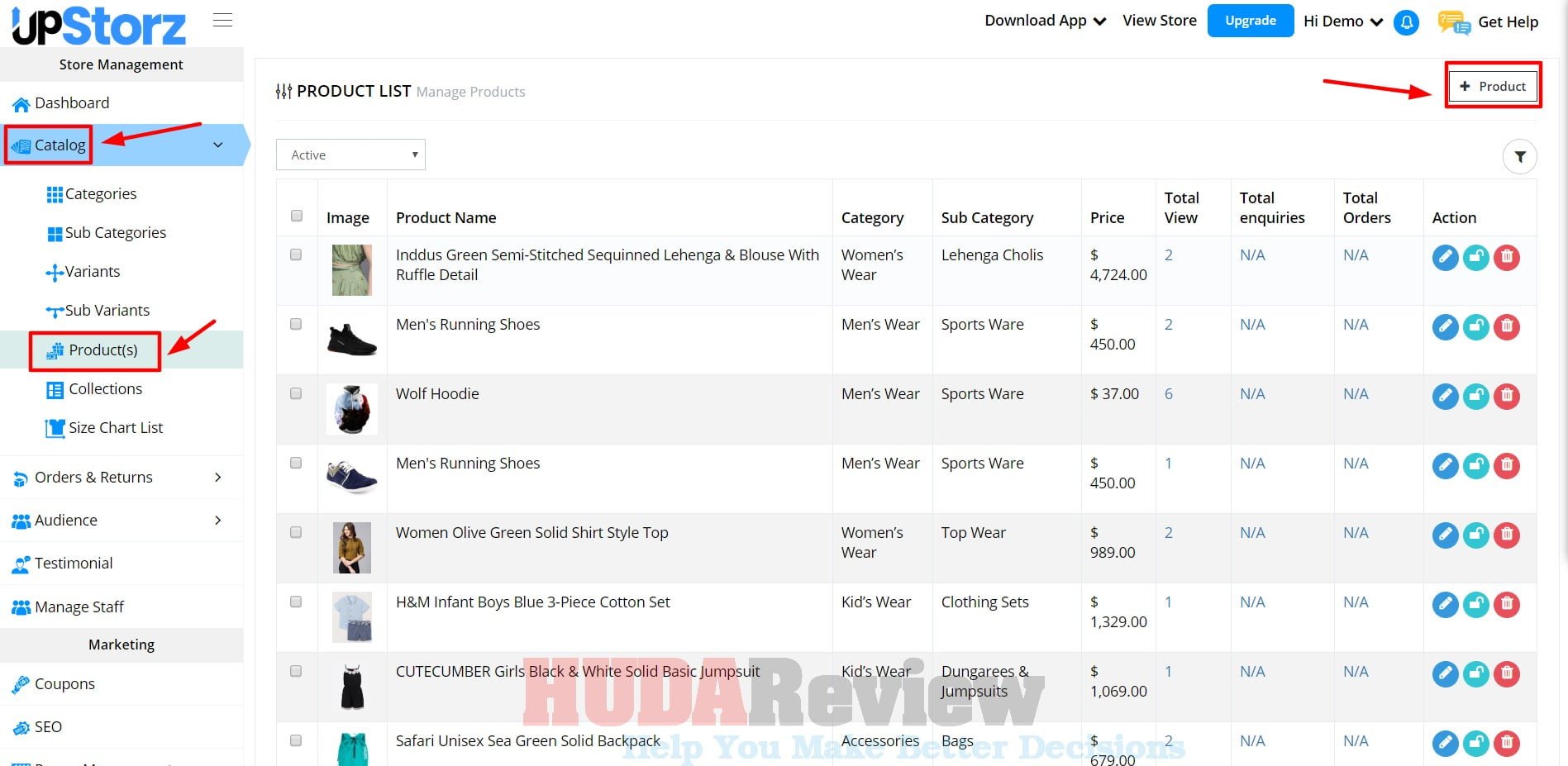Click the Collections list icon

pyautogui.click(x=55, y=390)
